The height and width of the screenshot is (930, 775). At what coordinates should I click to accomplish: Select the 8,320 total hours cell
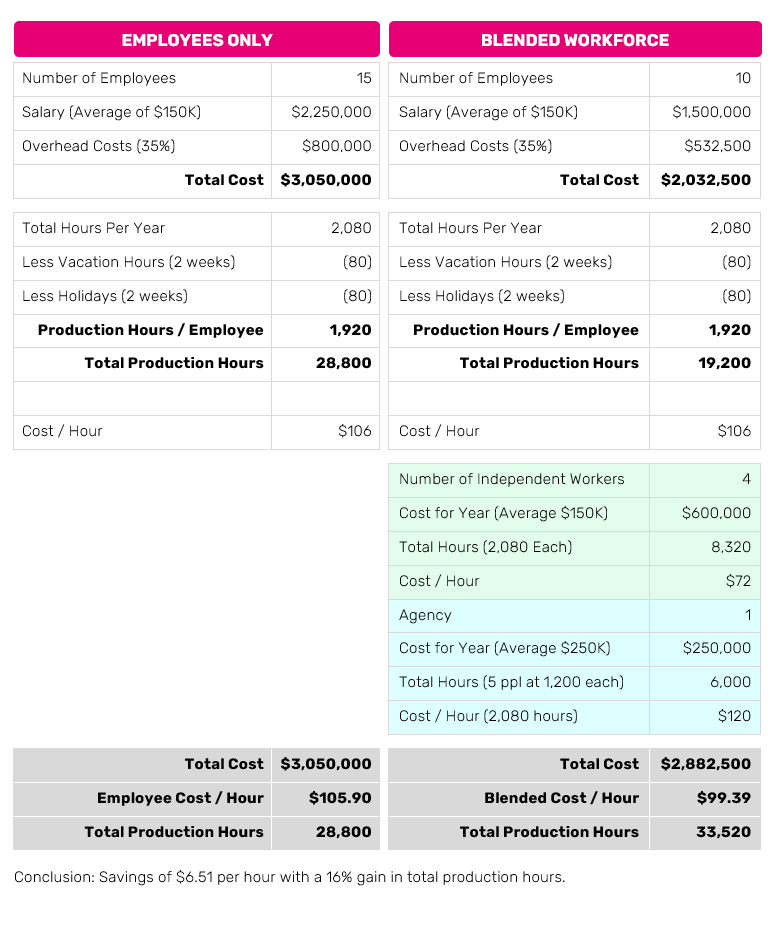coord(730,547)
